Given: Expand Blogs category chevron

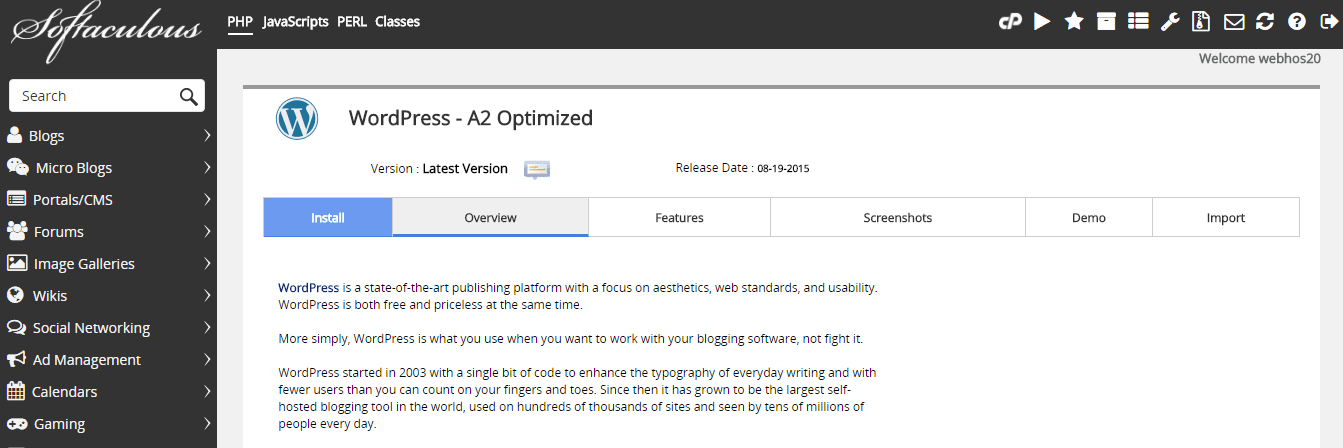Looking at the screenshot, I should (x=207, y=136).
